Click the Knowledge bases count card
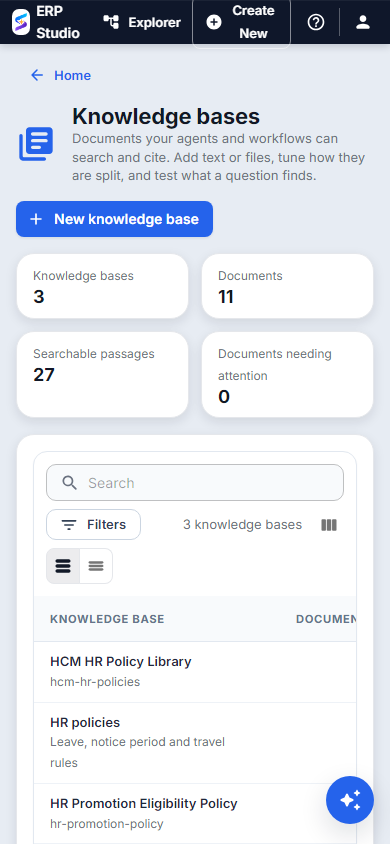The image size is (390, 844). [x=103, y=286]
